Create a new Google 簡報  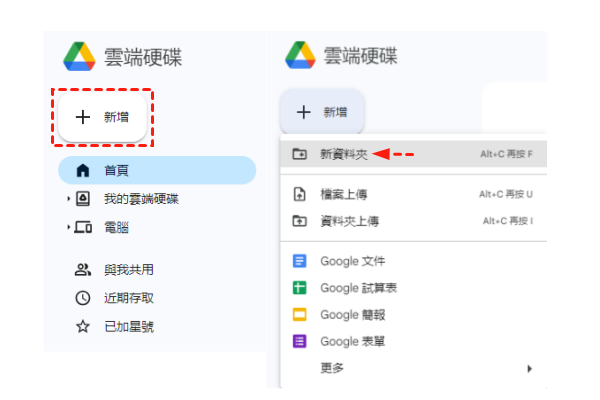[414, 315]
